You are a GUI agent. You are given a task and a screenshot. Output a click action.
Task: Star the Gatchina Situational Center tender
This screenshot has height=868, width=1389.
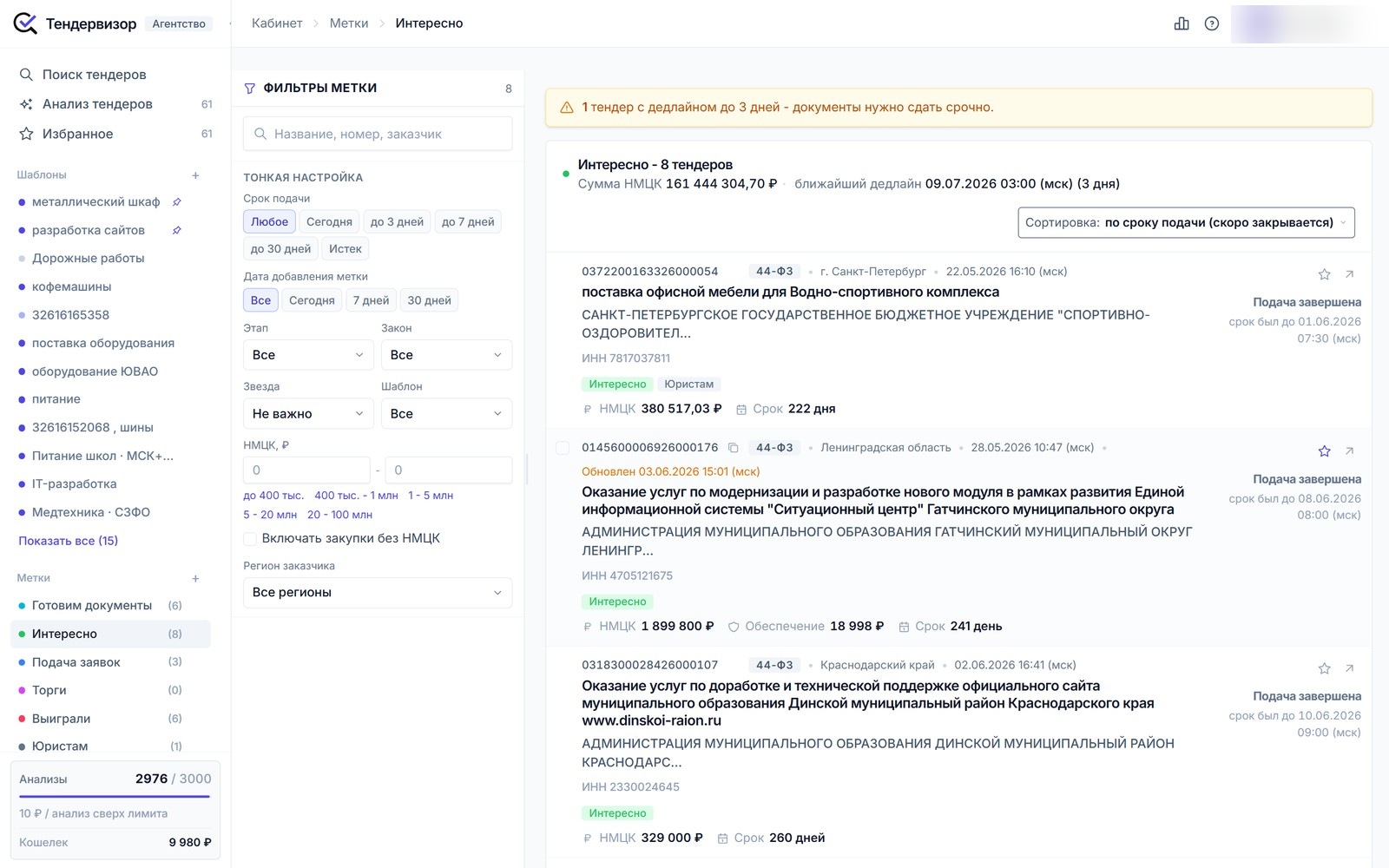click(x=1324, y=451)
